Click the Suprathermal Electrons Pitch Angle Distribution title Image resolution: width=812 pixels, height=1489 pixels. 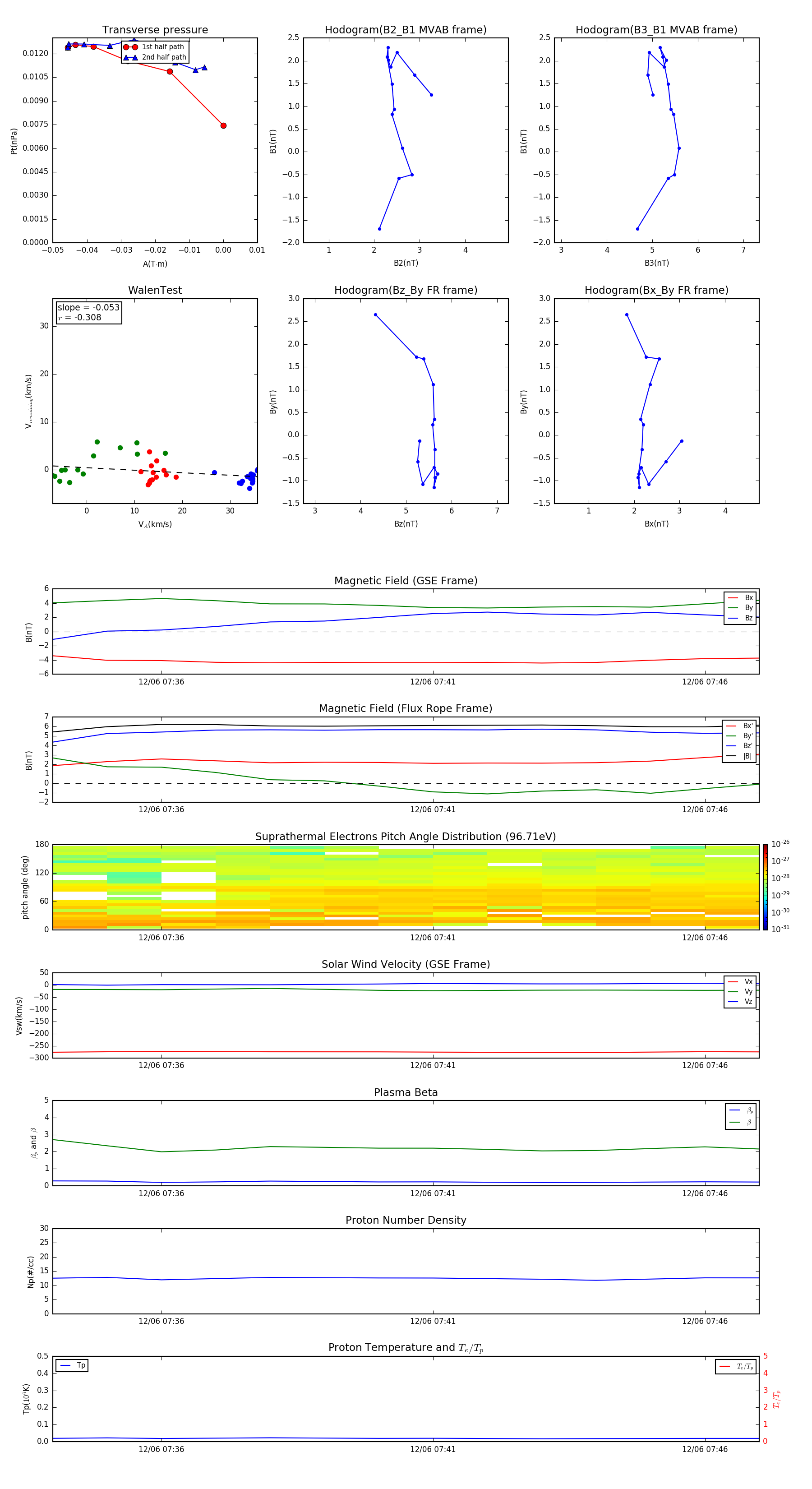click(406, 837)
